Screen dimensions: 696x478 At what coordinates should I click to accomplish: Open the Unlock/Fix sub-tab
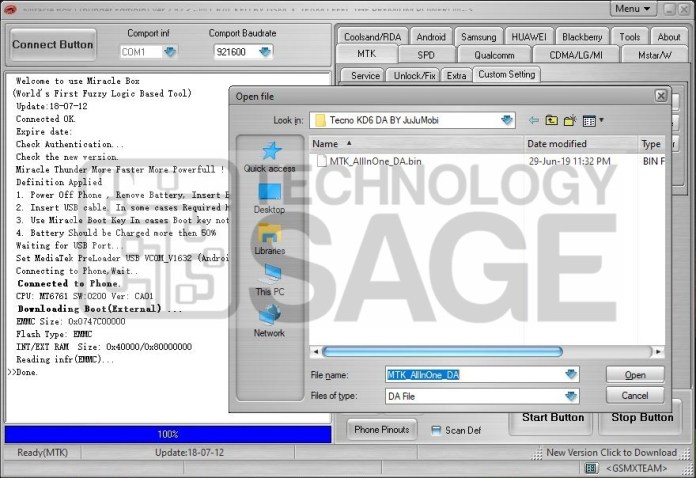coord(414,75)
